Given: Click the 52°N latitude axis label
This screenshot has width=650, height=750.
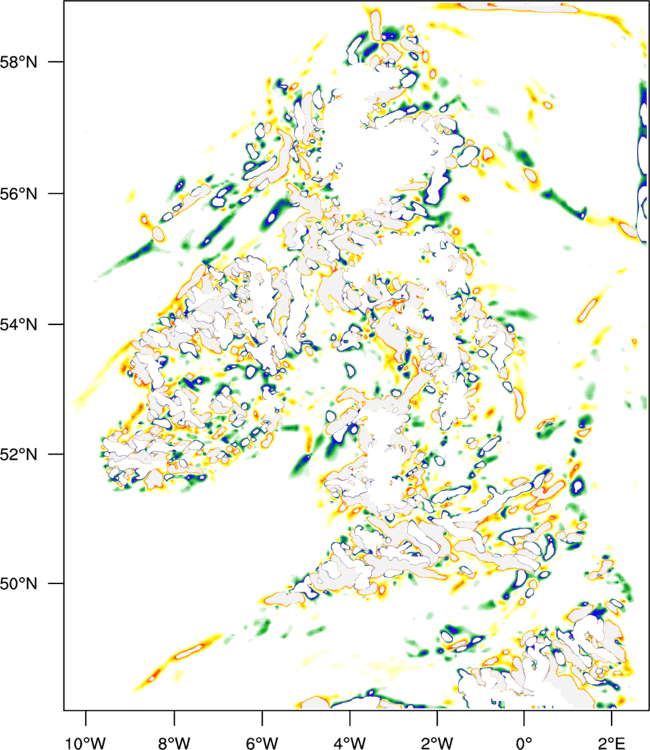Looking at the screenshot, I should click(19, 454).
